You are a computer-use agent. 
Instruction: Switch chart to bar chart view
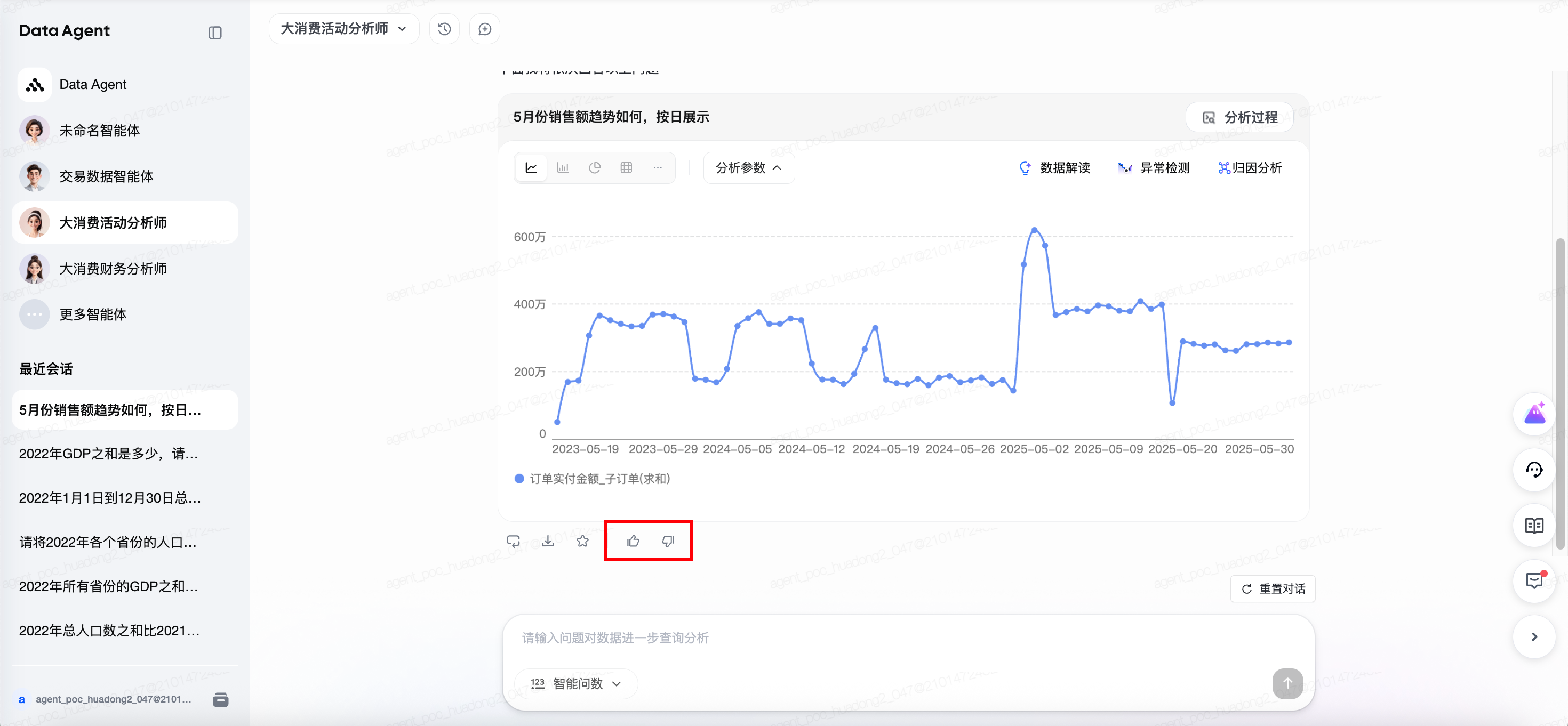tap(563, 167)
